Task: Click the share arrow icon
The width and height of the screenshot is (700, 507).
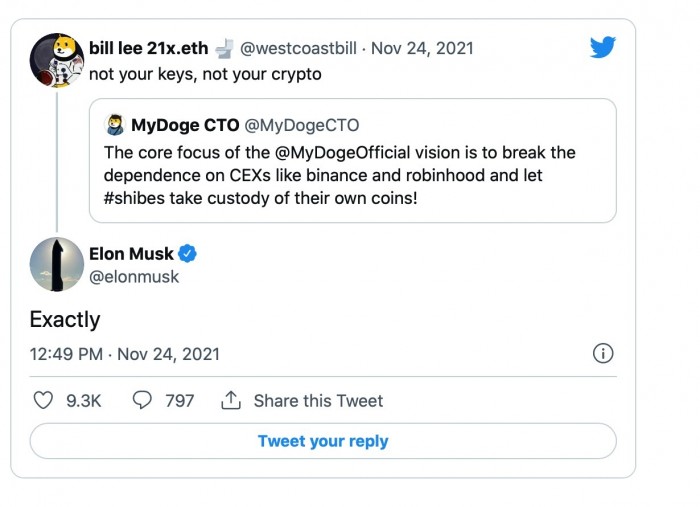Action: pos(231,400)
